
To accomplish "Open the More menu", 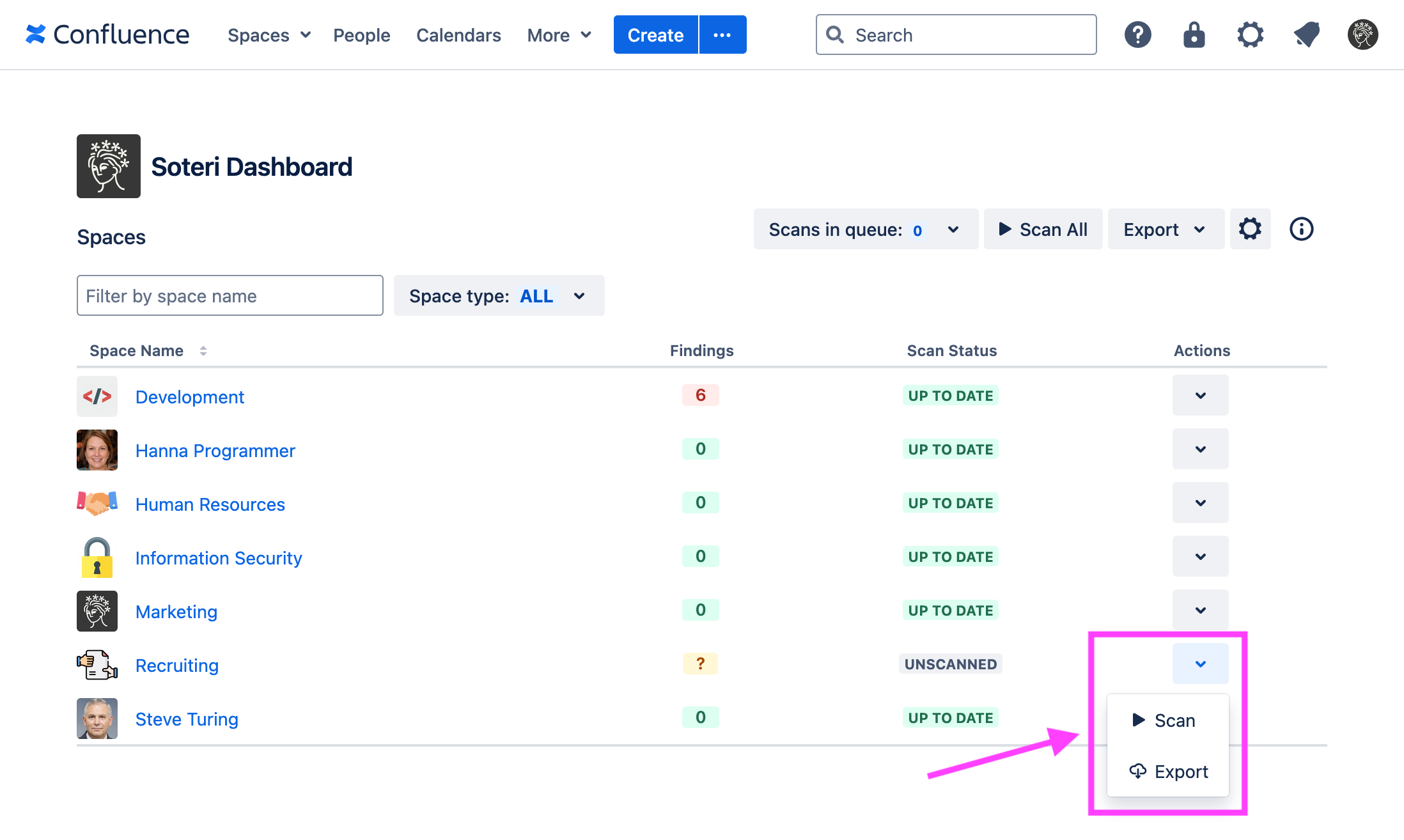I will 558,35.
